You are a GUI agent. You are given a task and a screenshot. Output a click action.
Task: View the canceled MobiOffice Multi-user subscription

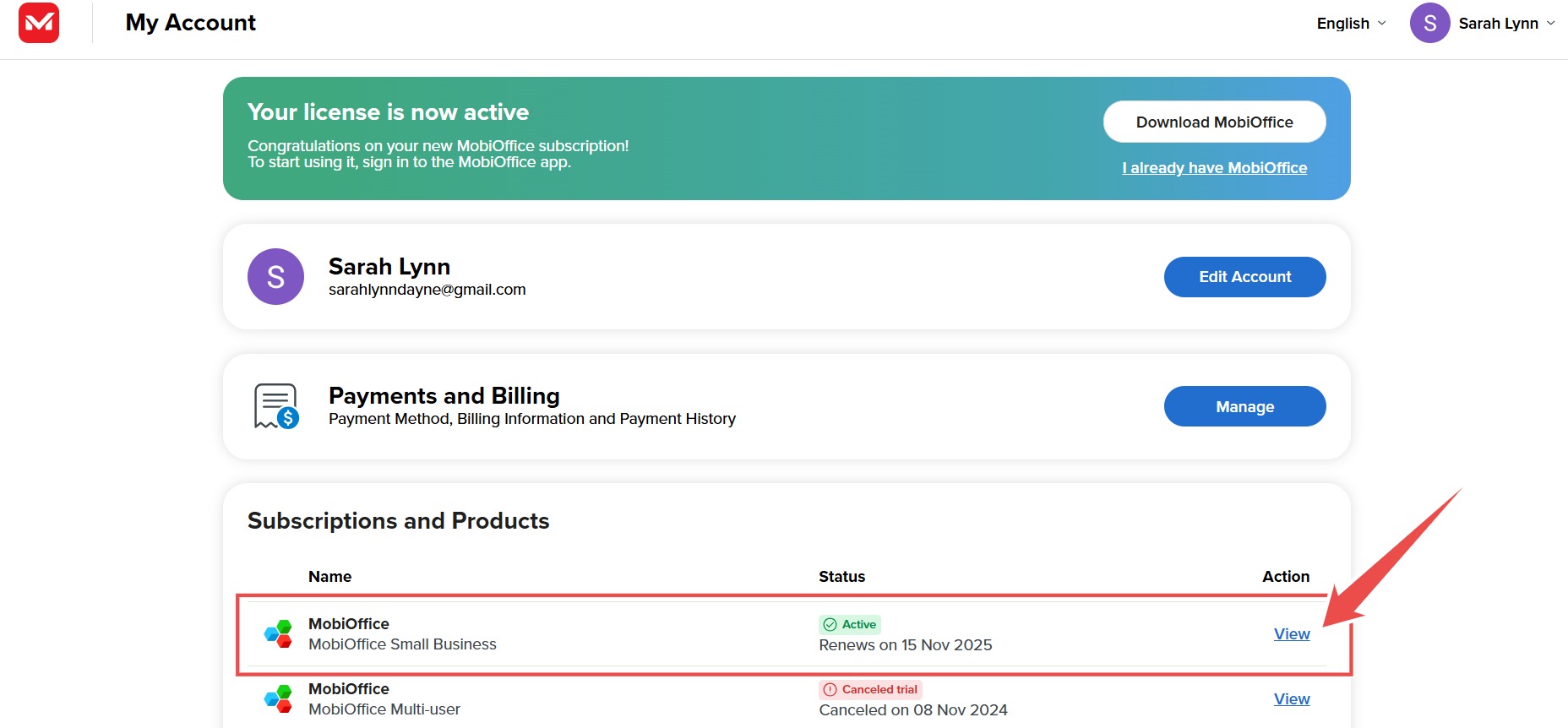(x=1292, y=699)
